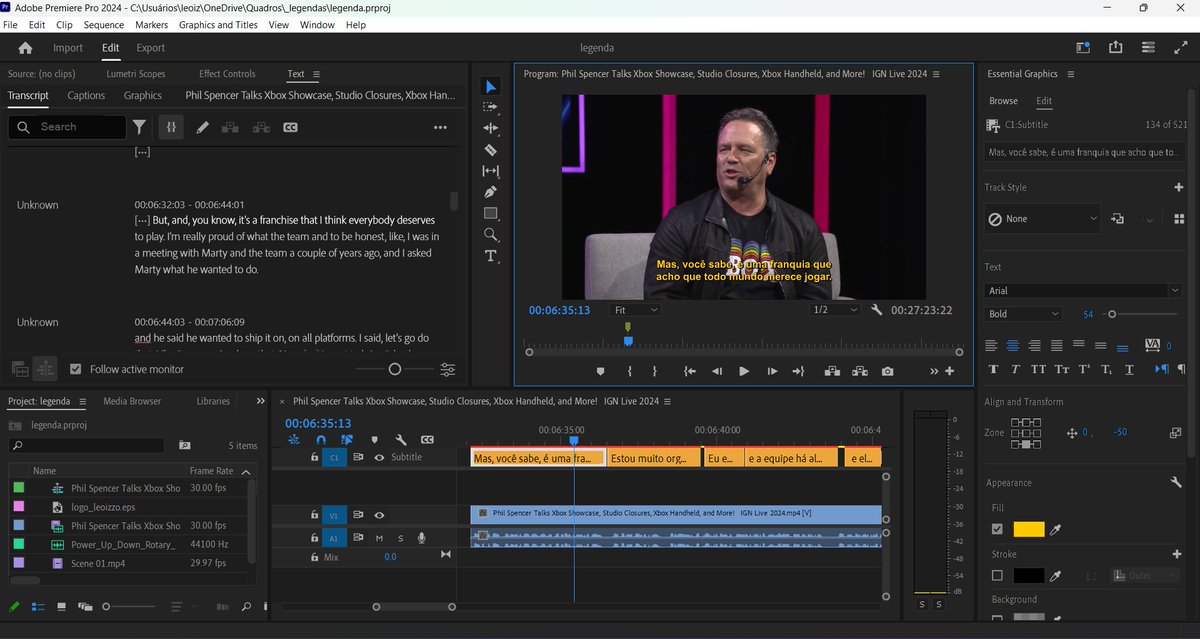
Task: Toggle Snap in the timeline
Action: pos(320,439)
